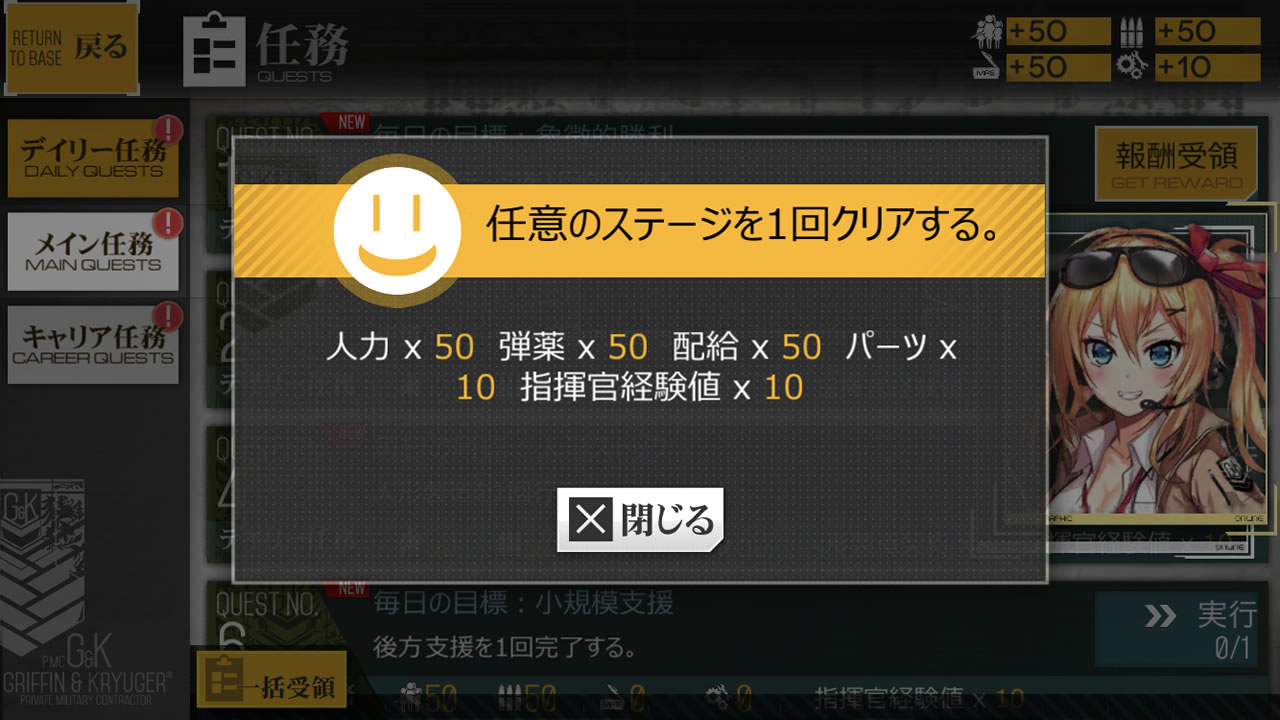The width and height of the screenshot is (1280, 720).
Task: Click the 任務 Quests clipboard icon
Action: tap(215, 48)
